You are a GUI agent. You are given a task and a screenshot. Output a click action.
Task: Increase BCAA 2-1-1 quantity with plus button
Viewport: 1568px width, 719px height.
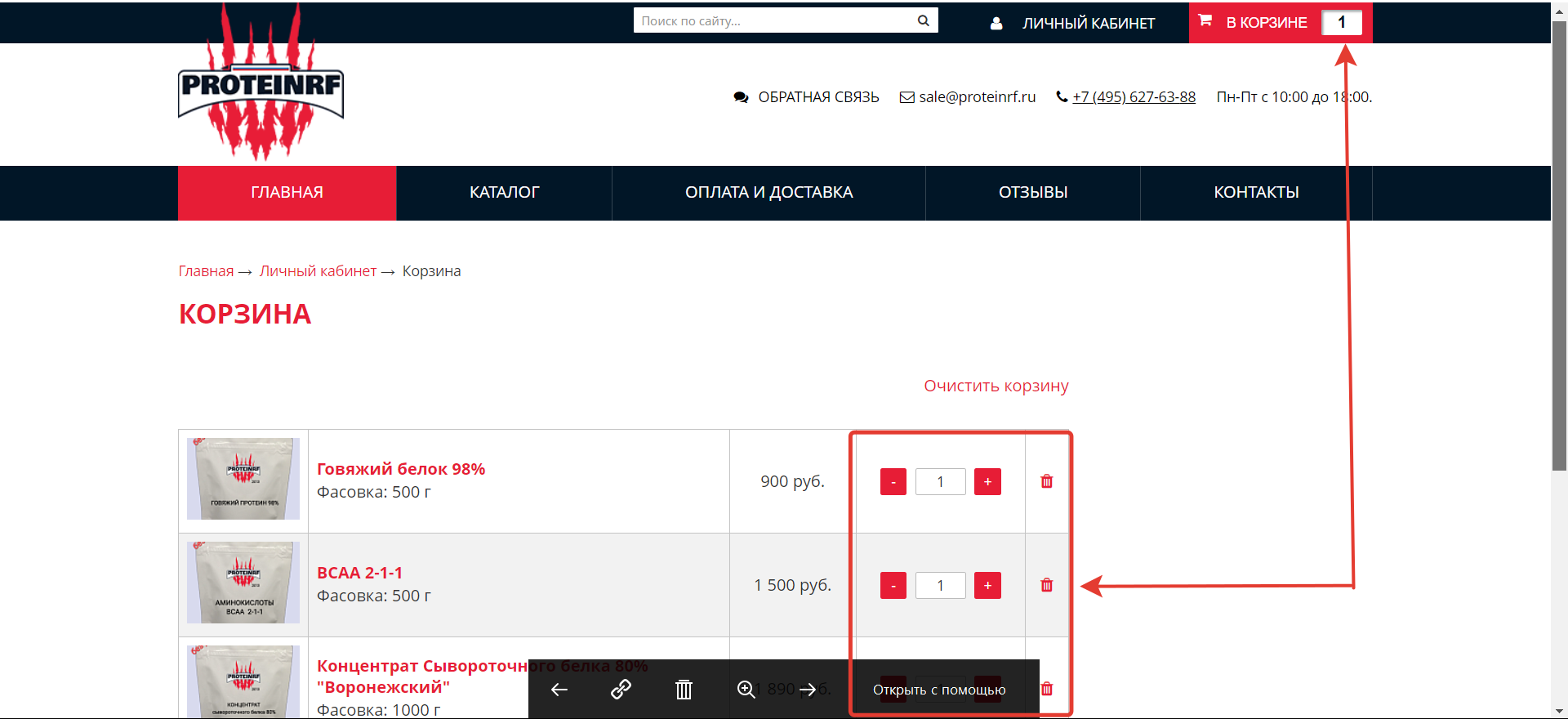[x=987, y=586]
